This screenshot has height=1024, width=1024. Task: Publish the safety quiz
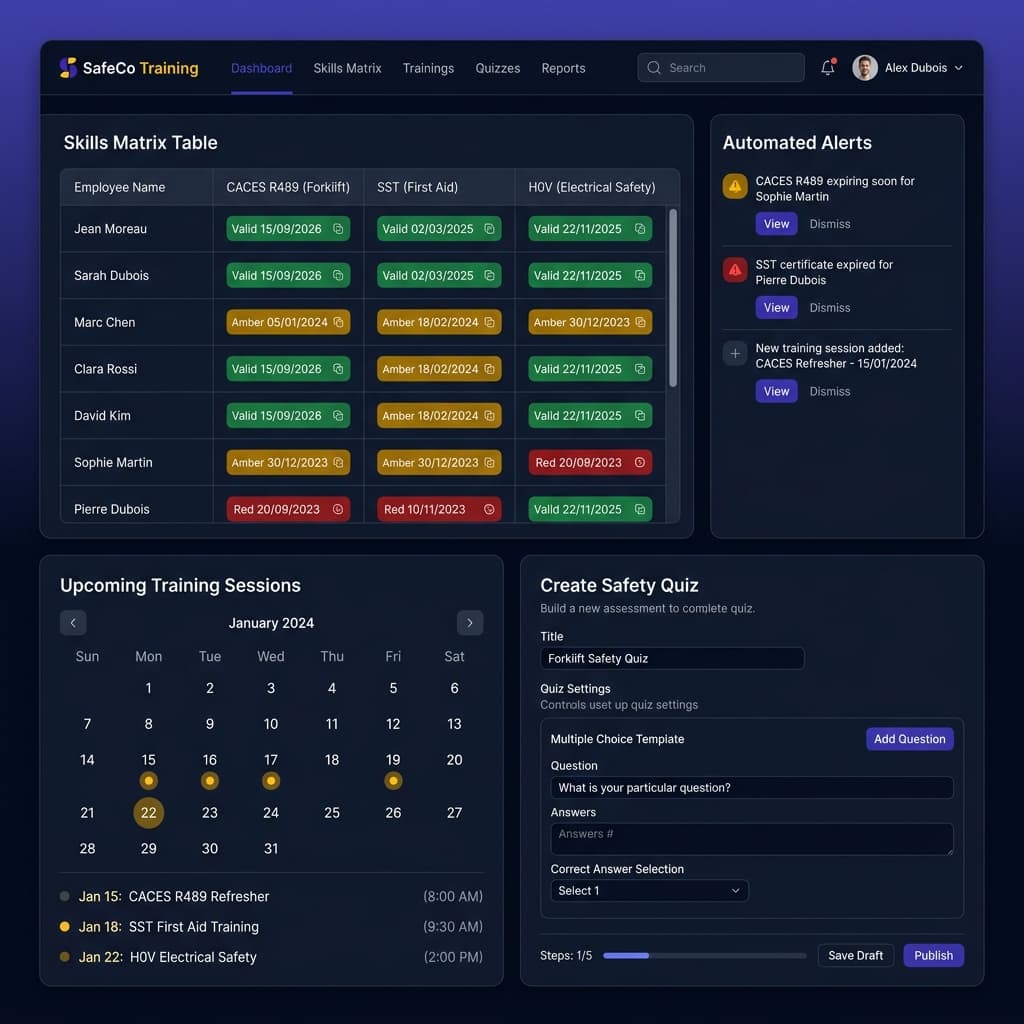tap(933, 955)
